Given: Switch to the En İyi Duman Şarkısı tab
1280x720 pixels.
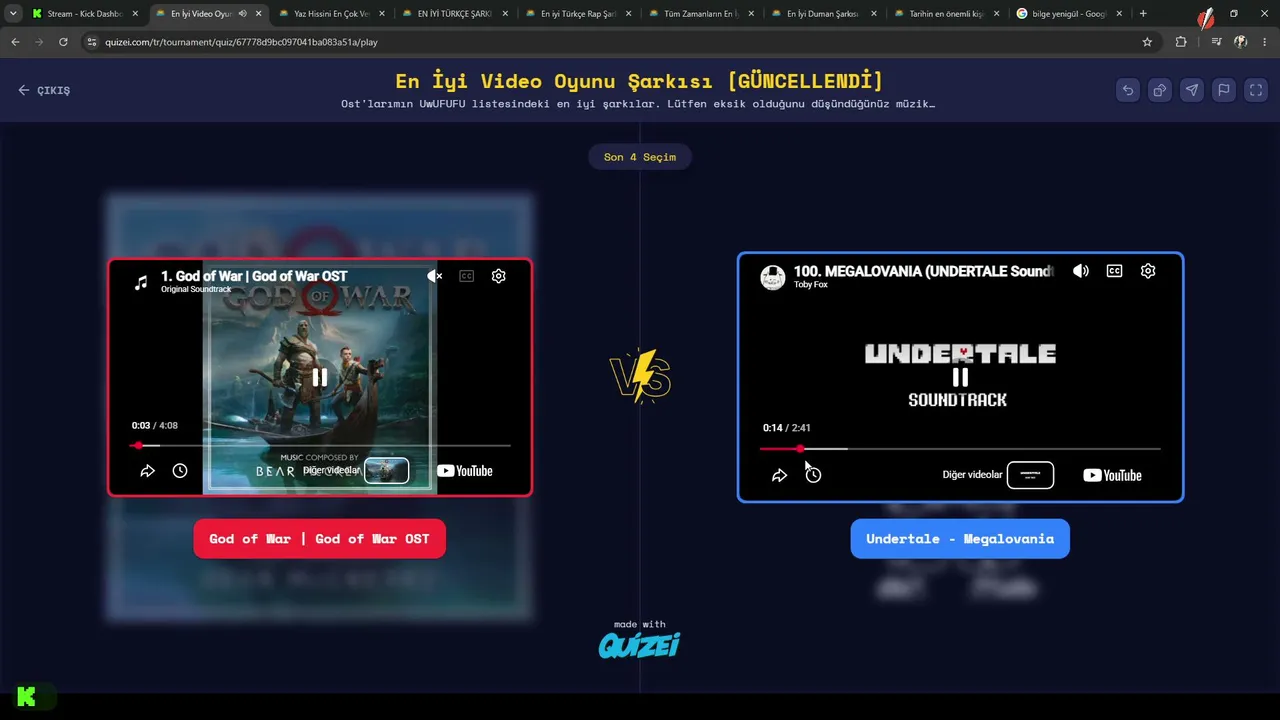Looking at the screenshot, I should click(824, 14).
